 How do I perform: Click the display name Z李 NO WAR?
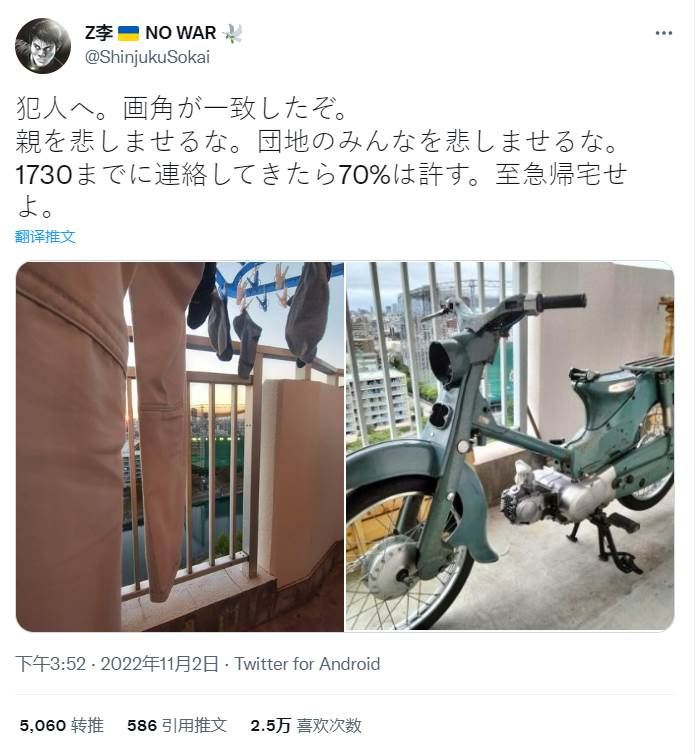(163, 33)
